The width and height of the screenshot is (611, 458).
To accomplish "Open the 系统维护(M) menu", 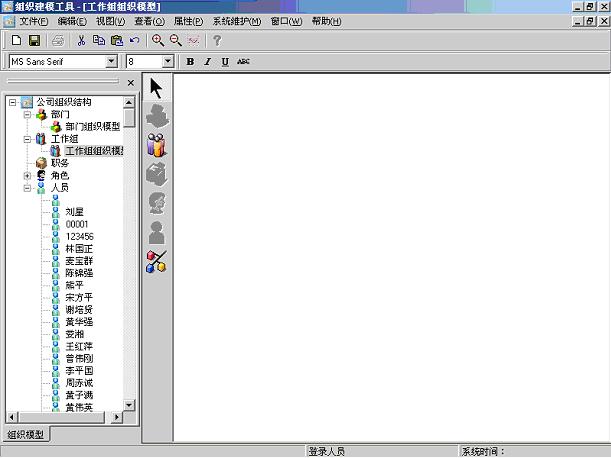I will (x=237, y=21).
